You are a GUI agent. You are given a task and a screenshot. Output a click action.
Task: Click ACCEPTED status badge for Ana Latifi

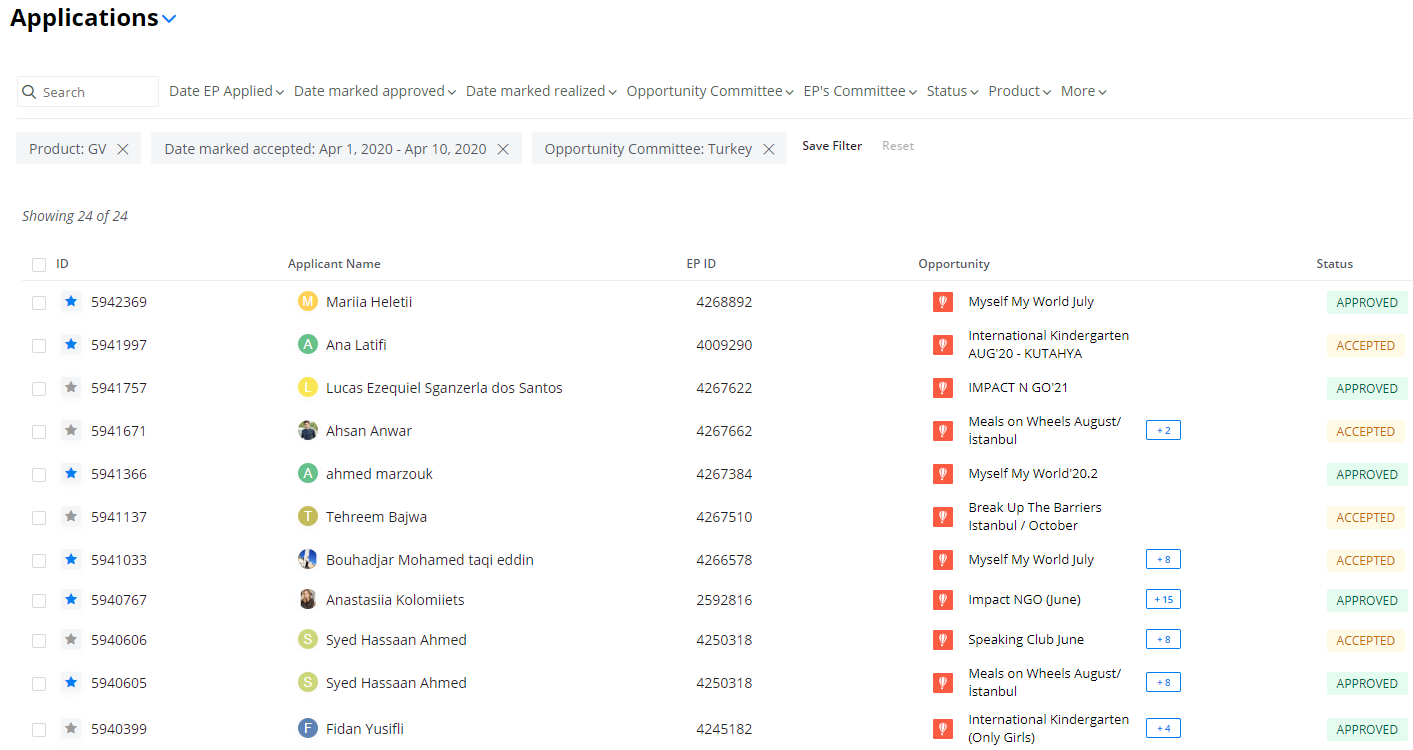pyautogui.click(x=1365, y=345)
